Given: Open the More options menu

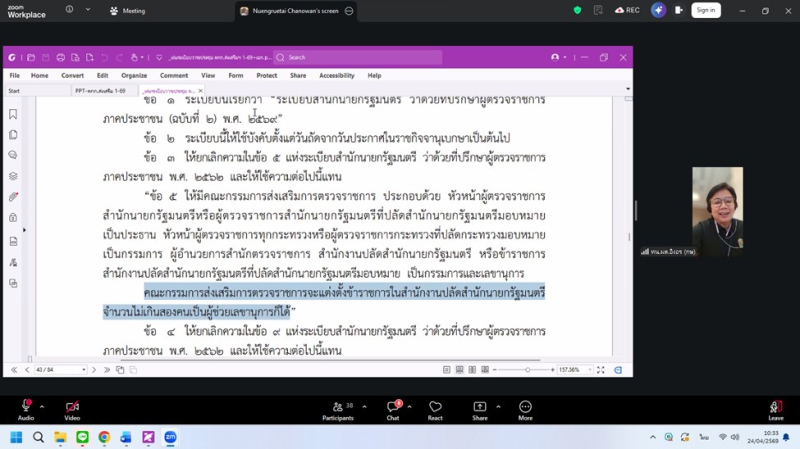Looking at the screenshot, I should point(525,407).
